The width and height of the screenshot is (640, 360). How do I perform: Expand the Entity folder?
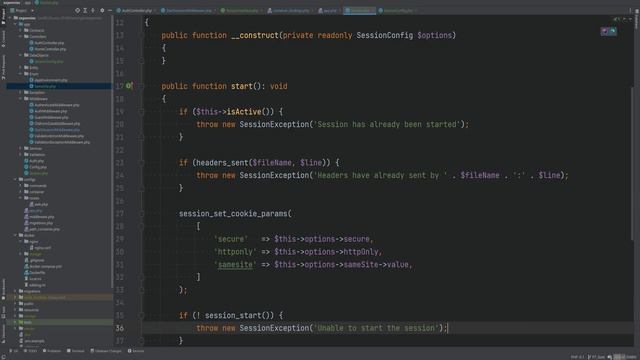(21, 67)
